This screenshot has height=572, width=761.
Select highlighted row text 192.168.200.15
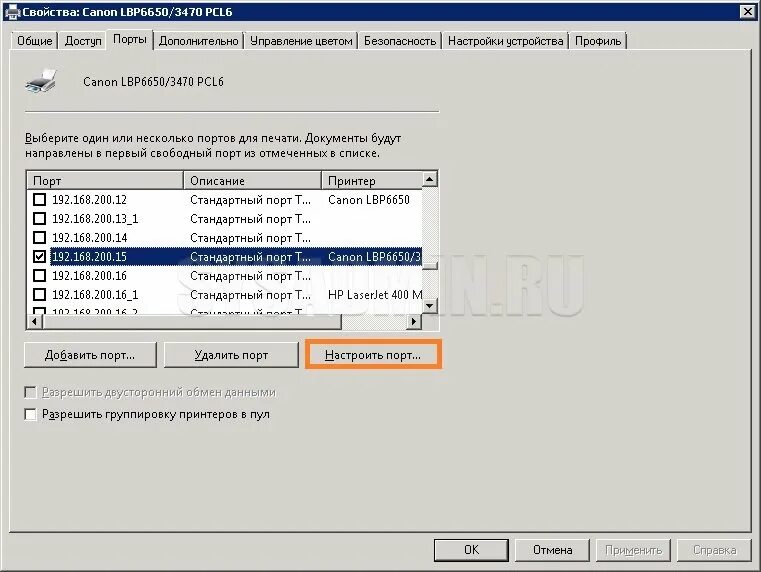(89, 256)
